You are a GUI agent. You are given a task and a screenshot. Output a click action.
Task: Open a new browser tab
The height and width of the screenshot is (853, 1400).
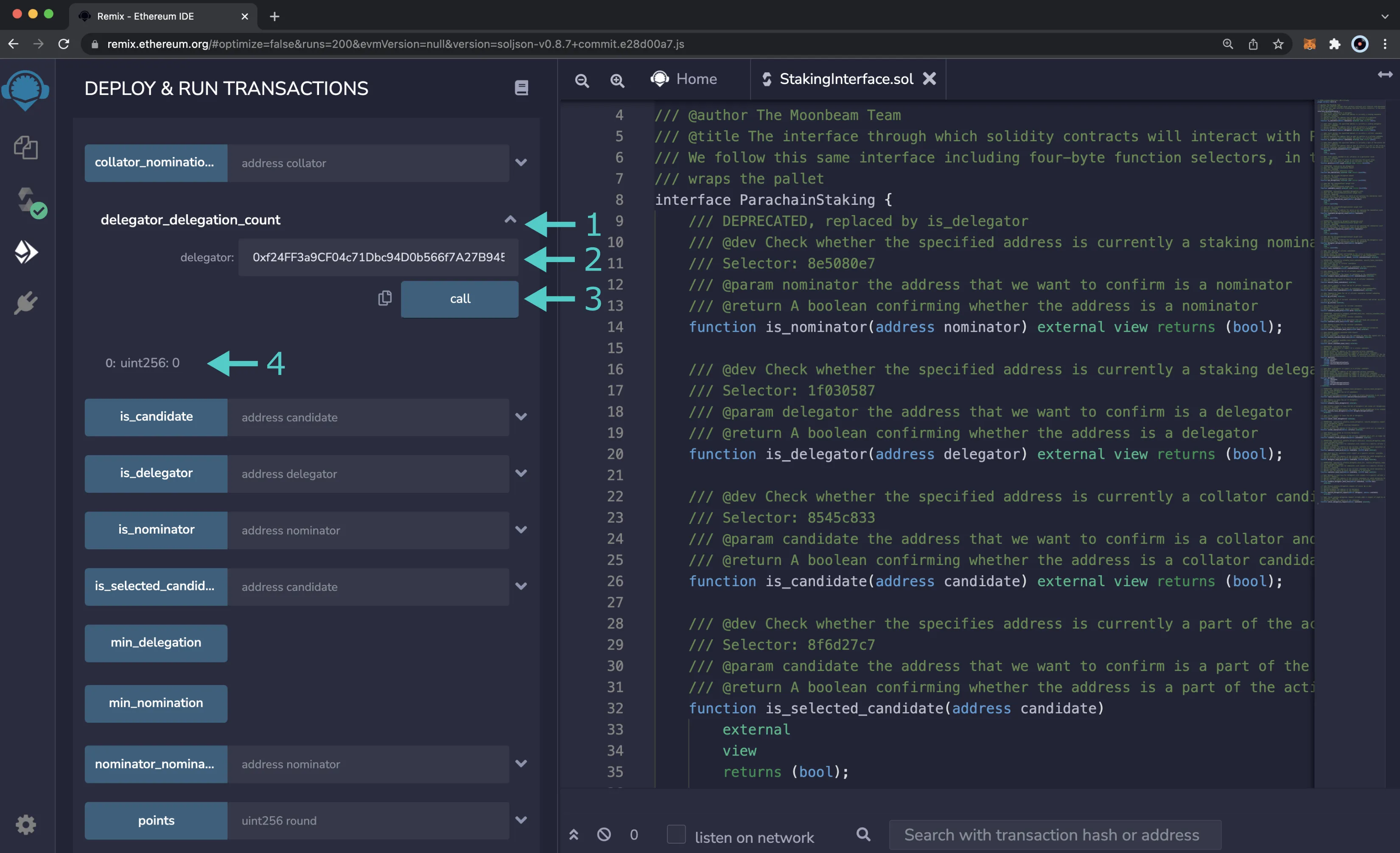click(274, 17)
